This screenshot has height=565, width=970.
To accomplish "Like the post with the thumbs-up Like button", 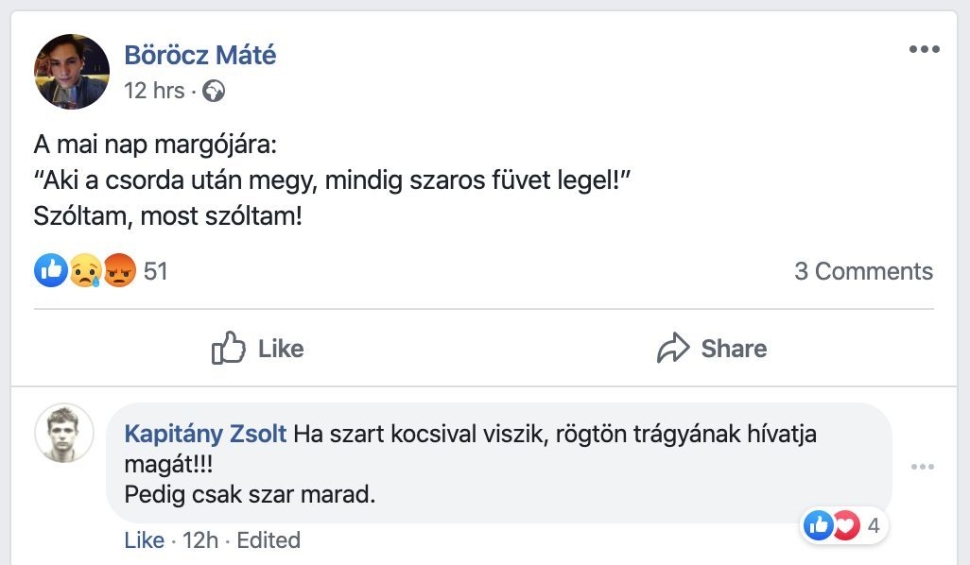I will click(258, 348).
